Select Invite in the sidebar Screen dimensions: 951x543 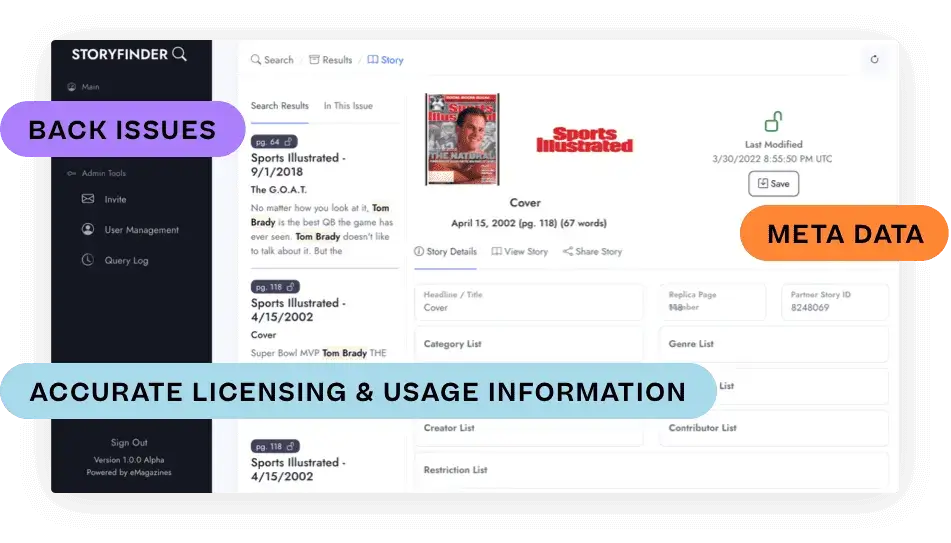pyautogui.click(x=115, y=199)
